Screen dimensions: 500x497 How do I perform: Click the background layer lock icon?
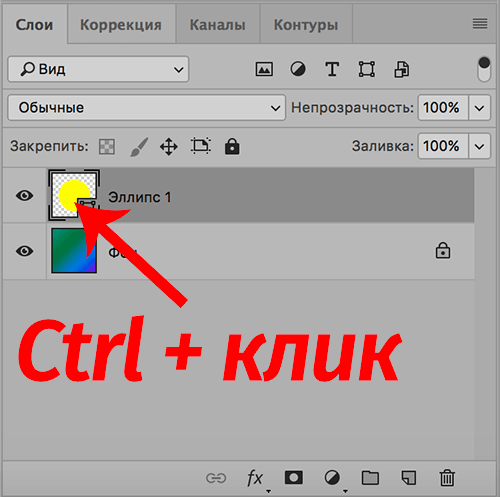(x=443, y=251)
